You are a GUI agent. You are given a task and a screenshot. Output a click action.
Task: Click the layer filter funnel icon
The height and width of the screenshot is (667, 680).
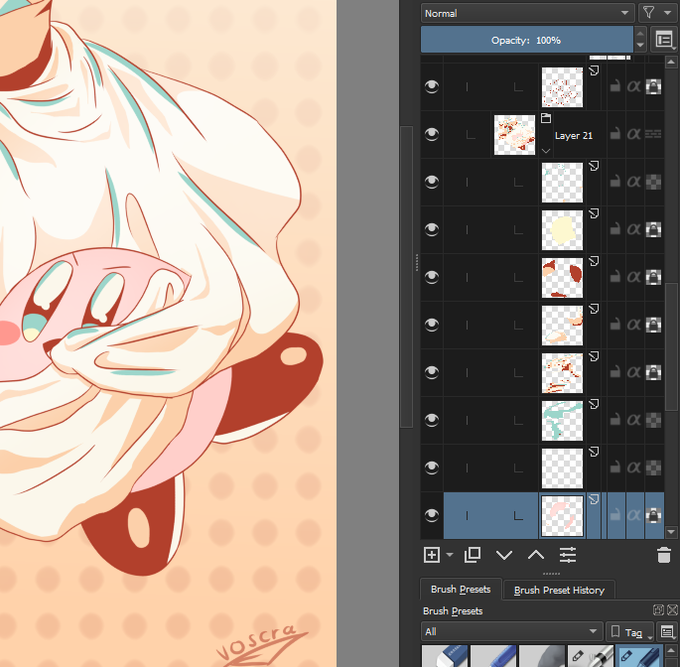pos(648,13)
